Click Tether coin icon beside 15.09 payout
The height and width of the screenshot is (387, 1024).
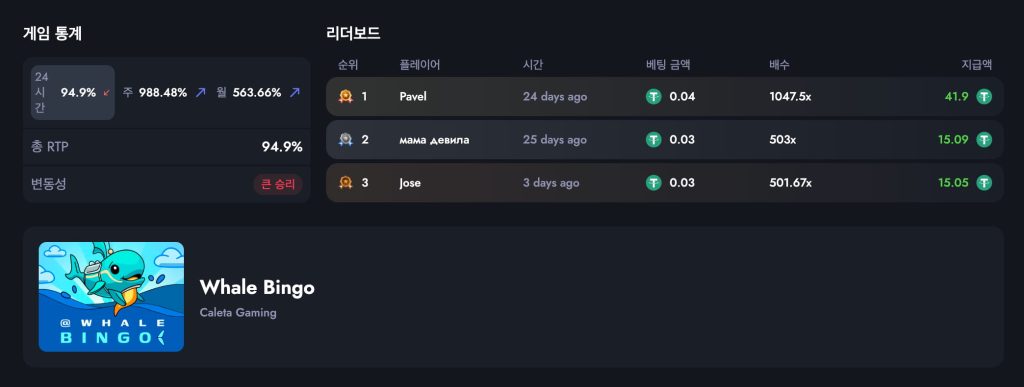click(x=984, y=140)
